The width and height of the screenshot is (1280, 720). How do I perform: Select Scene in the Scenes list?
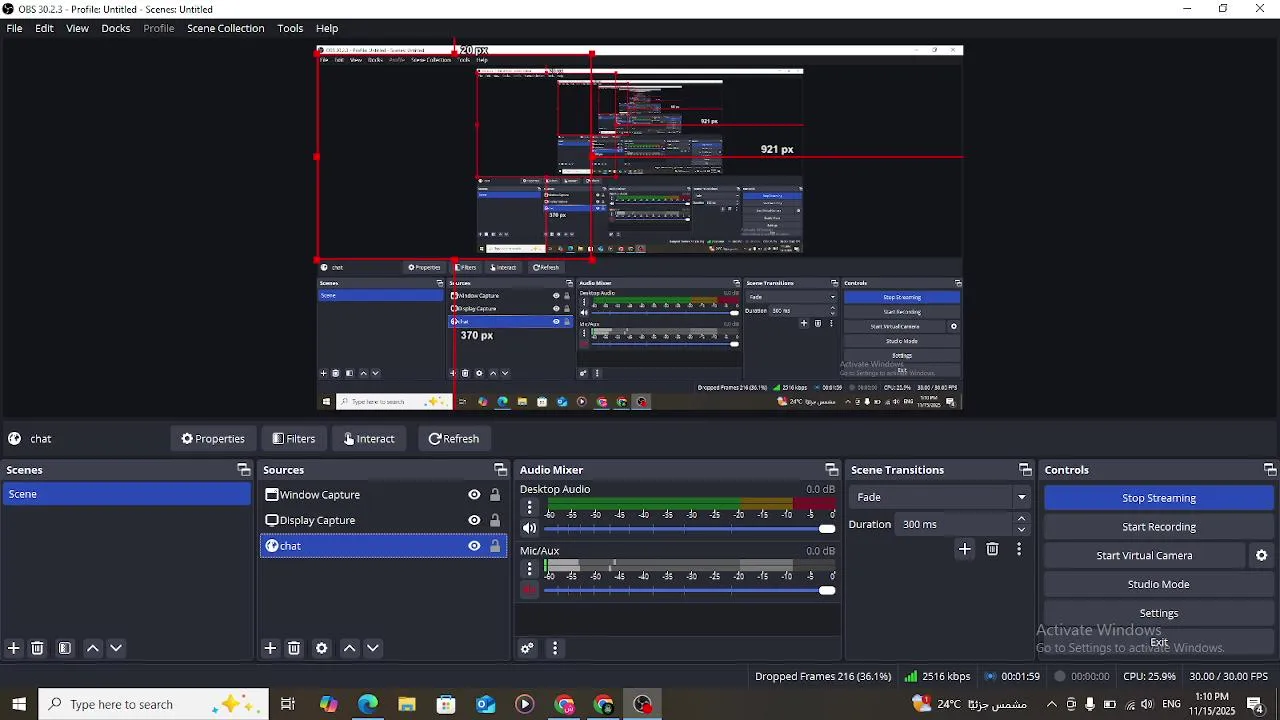(126, 494)
